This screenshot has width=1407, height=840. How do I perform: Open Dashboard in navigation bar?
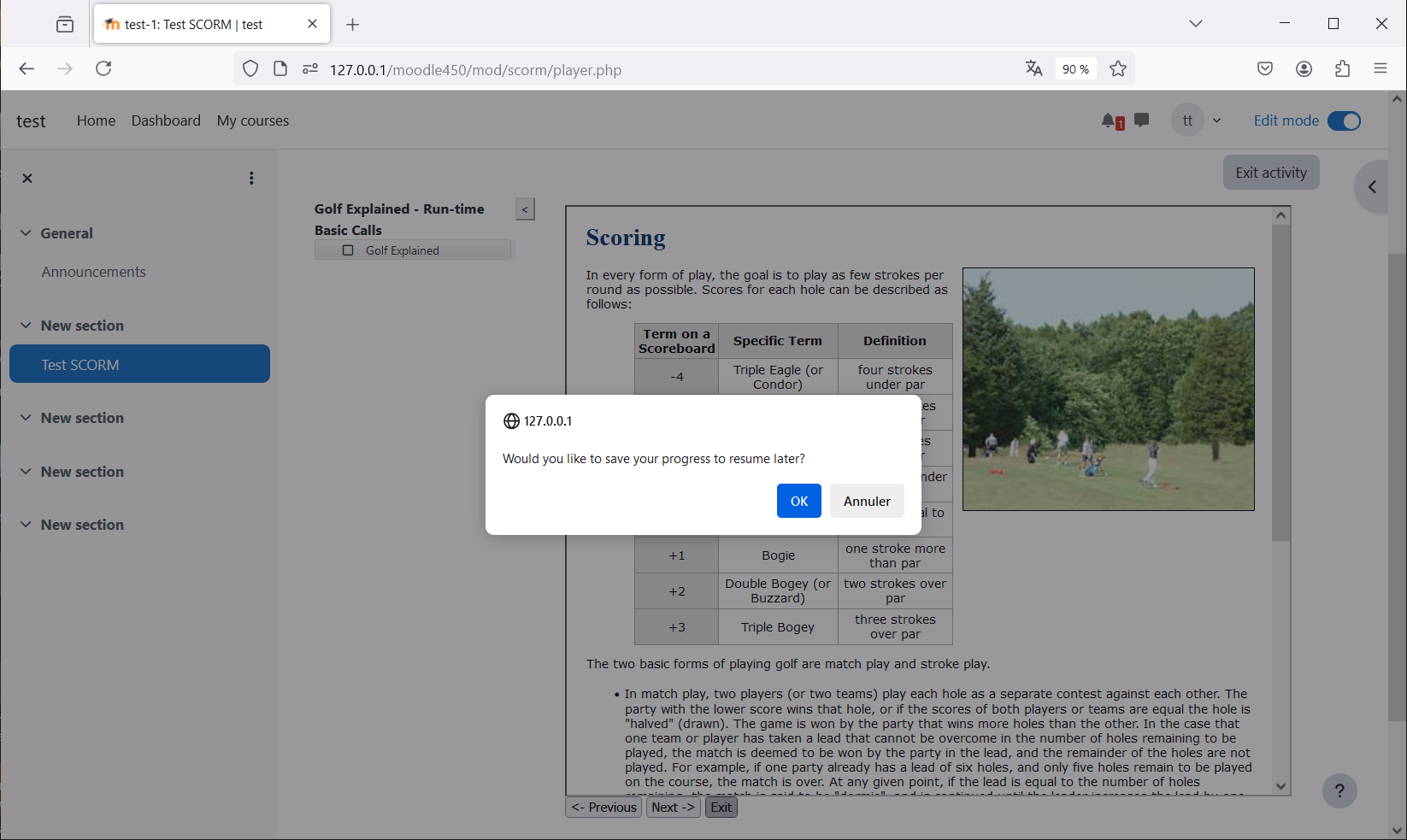click(x=166, y=120)
